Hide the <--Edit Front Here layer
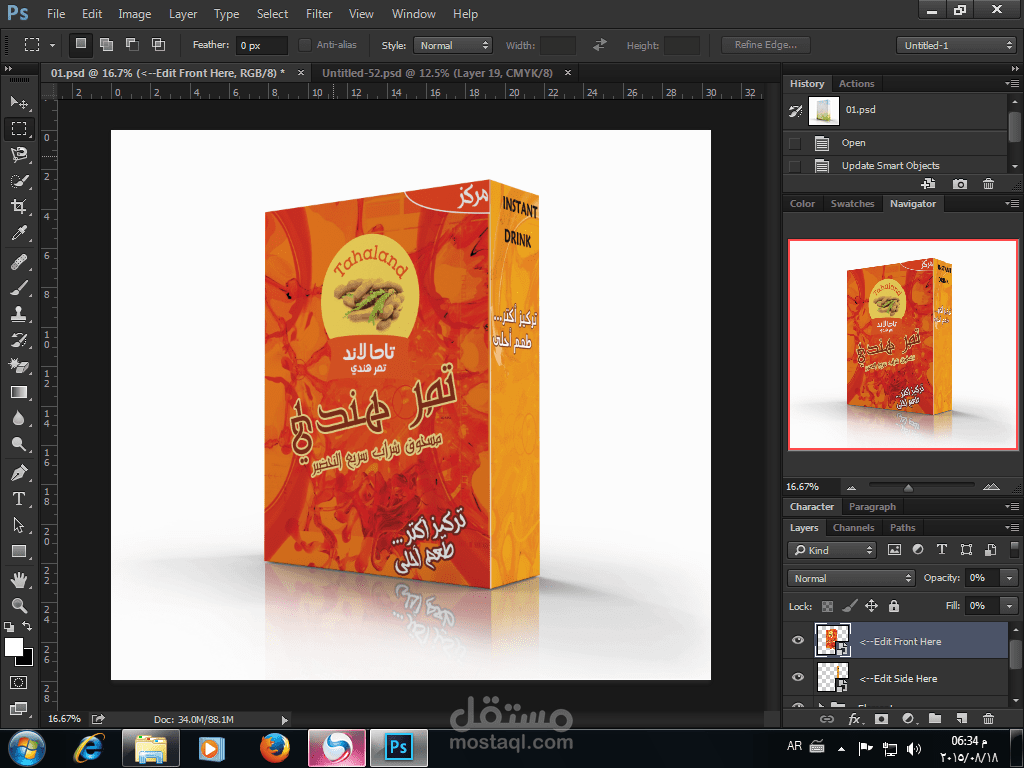The image size is (1024, 768). point(797,640)
